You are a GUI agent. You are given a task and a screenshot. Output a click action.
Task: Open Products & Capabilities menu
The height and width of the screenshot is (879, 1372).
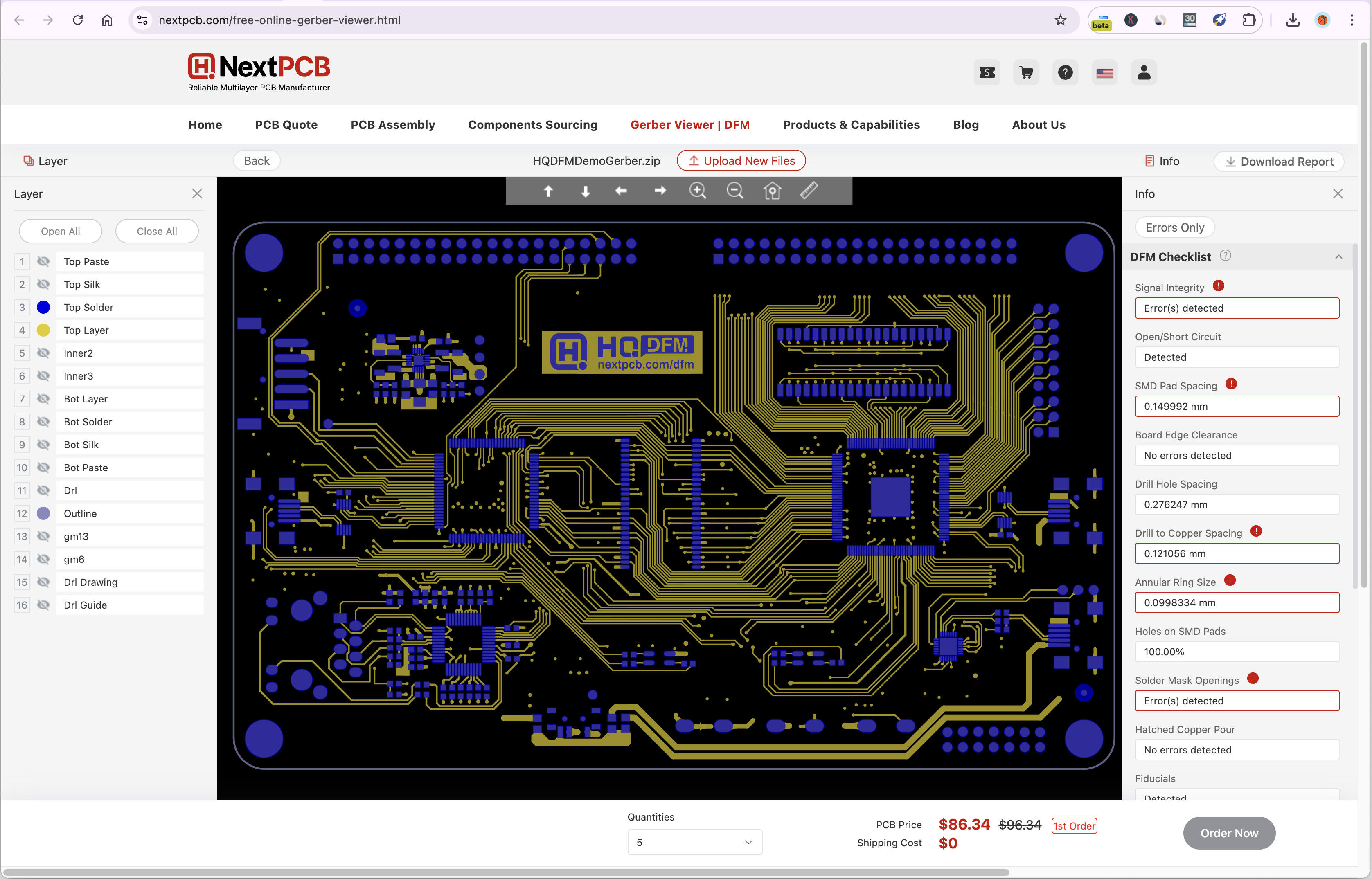tap(851, 125)
